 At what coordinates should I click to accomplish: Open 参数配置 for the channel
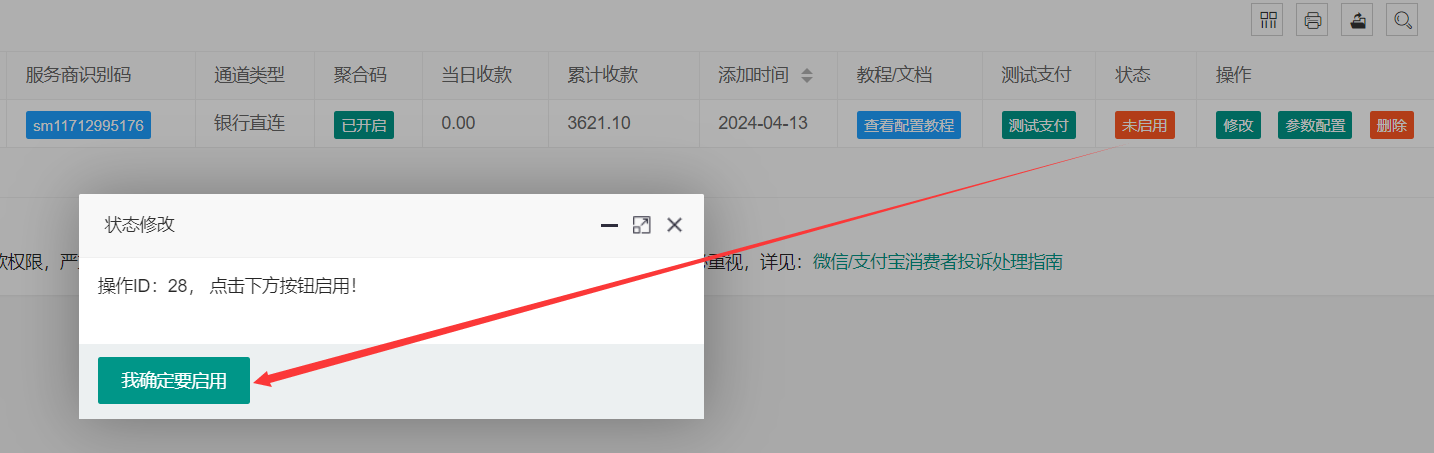pos(1315,126)
